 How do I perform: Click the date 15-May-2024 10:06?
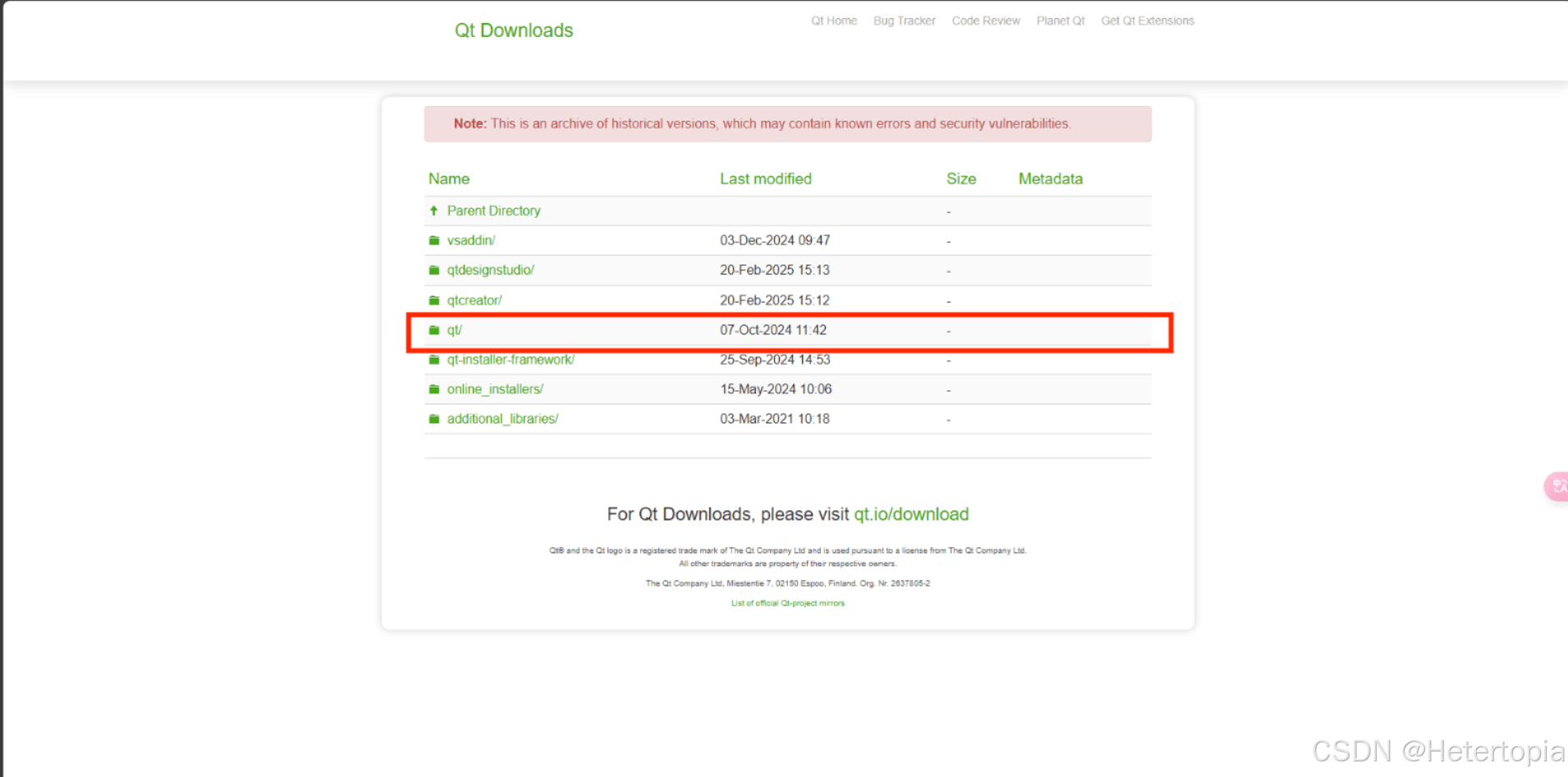coord(776,389)
